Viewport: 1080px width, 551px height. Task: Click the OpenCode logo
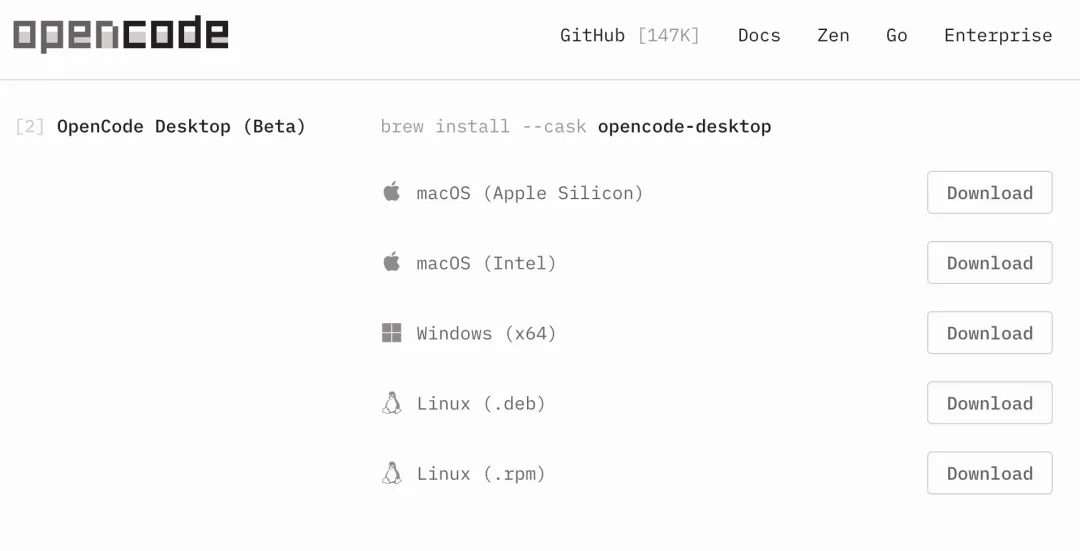(120, 35)
